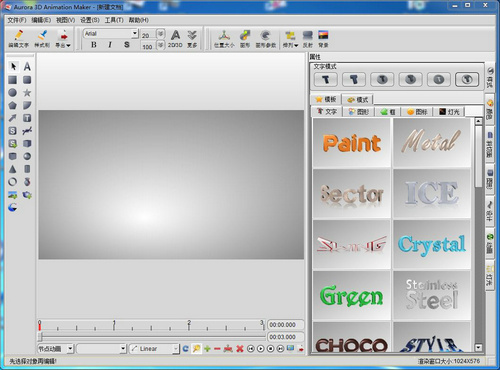Click the reflection toolbar icon
500x370 pixels.
tap(308, 39)
